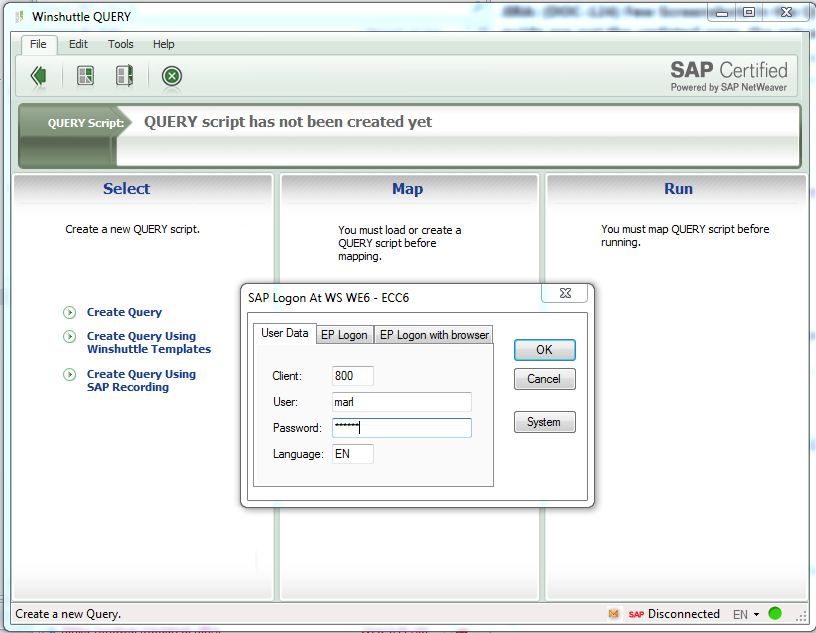Viewport: 816px width, 633px height.
Task: Click the Language input field
Action: pos(352,454)
